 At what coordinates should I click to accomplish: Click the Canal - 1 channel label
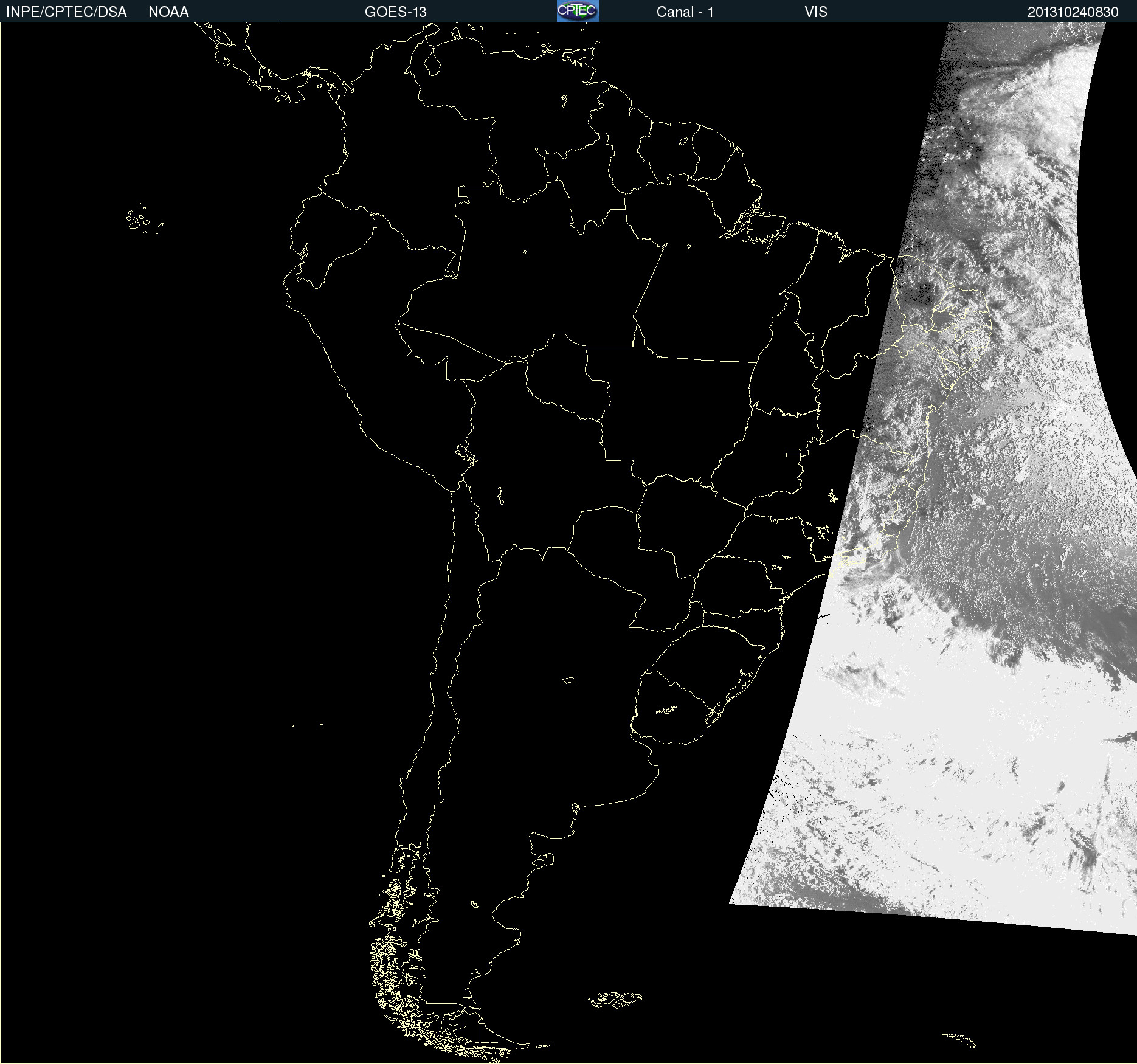coord(685,12)
